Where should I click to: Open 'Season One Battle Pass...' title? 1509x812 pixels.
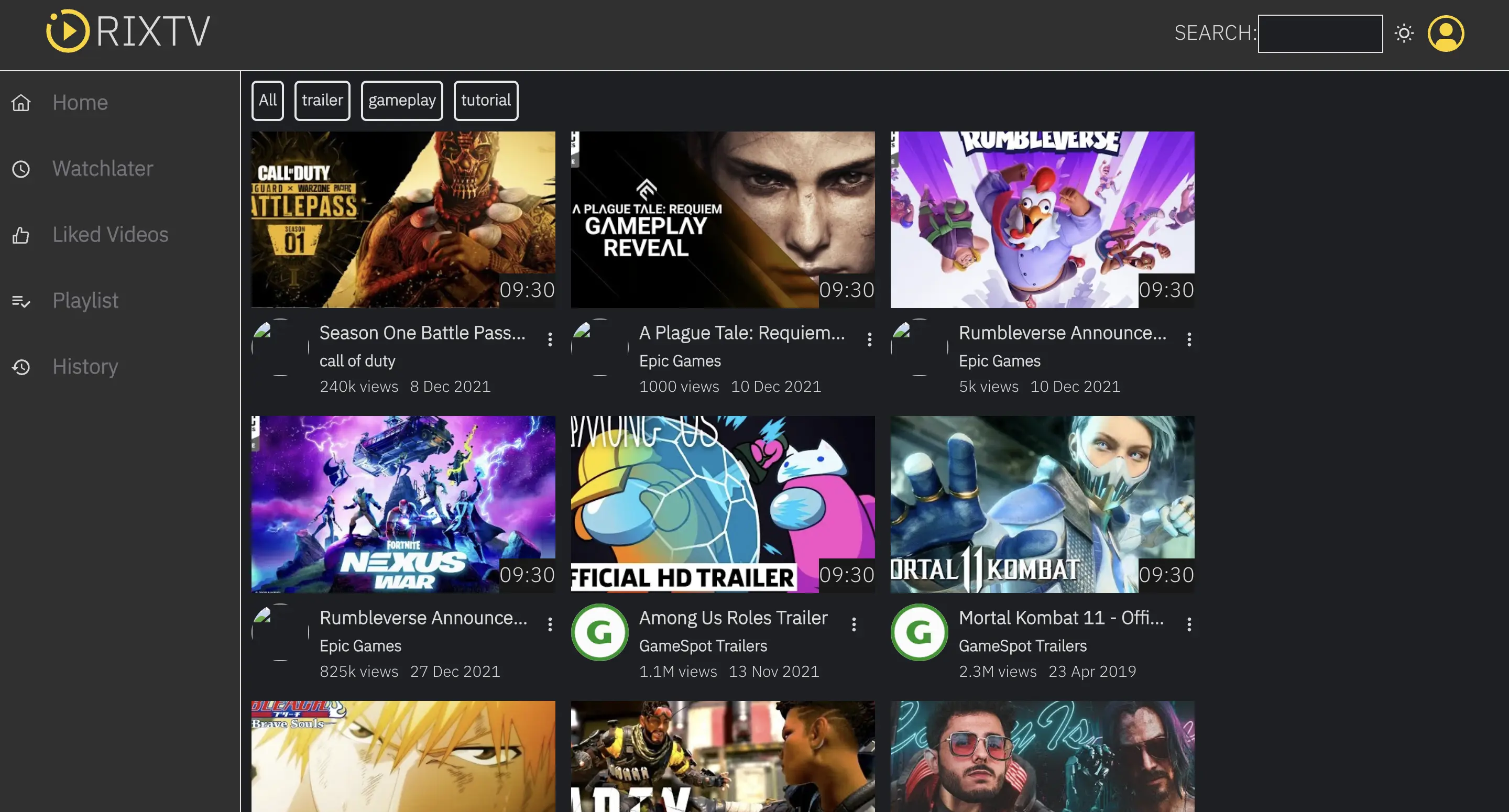click(x=422, y=333)
